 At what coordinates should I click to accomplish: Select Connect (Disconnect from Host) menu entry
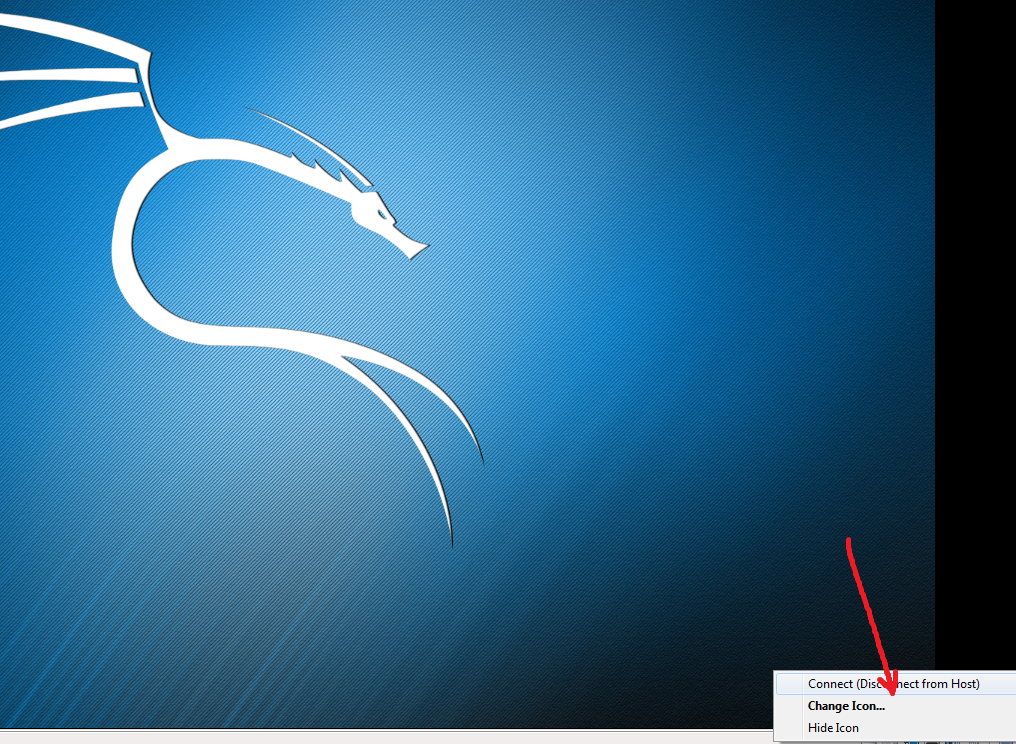tap(893, 684)
